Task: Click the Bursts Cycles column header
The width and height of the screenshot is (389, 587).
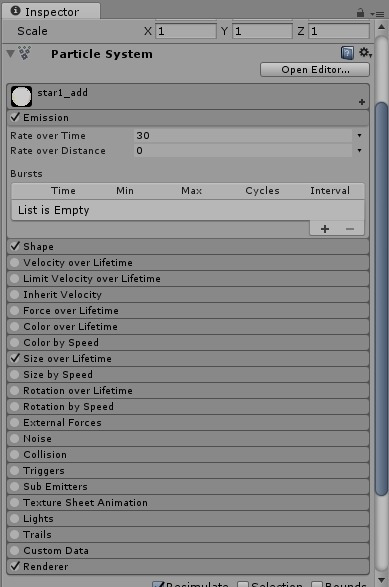Action: [262, 191]
